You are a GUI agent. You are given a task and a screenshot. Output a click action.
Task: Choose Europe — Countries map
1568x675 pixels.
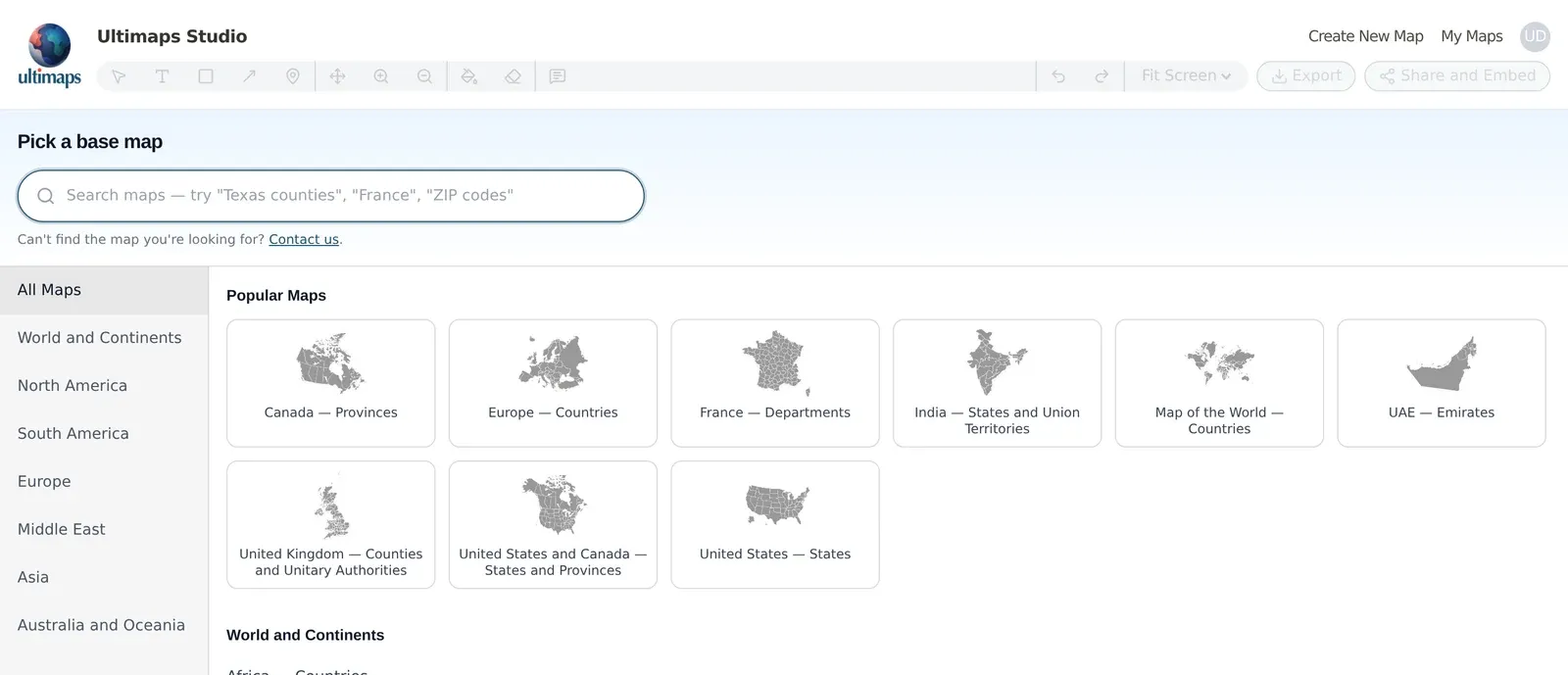click(553, 383)
